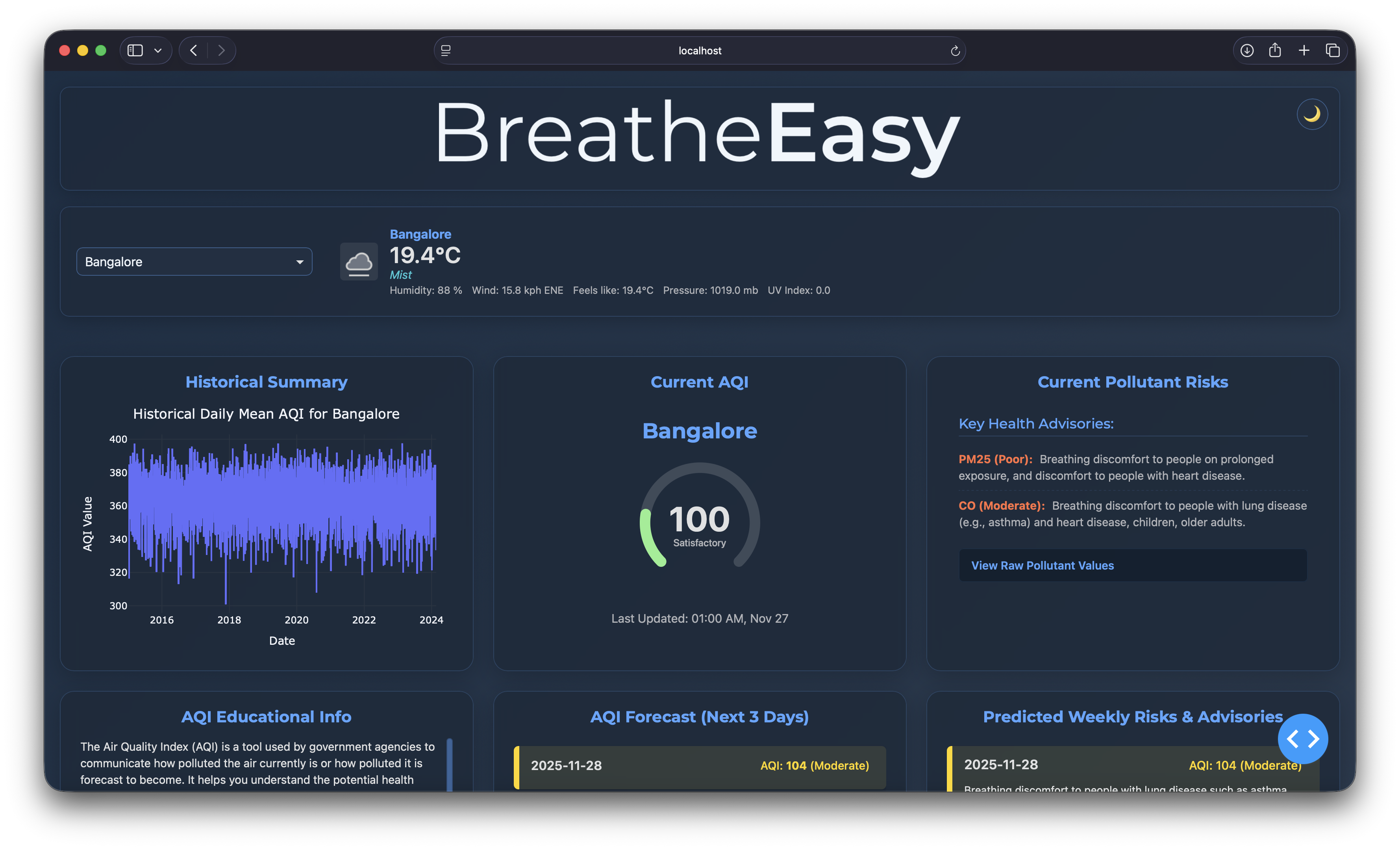The image size is (1400, 850).
Task: Open a new browser tab
Action: tap(1304, 50)
